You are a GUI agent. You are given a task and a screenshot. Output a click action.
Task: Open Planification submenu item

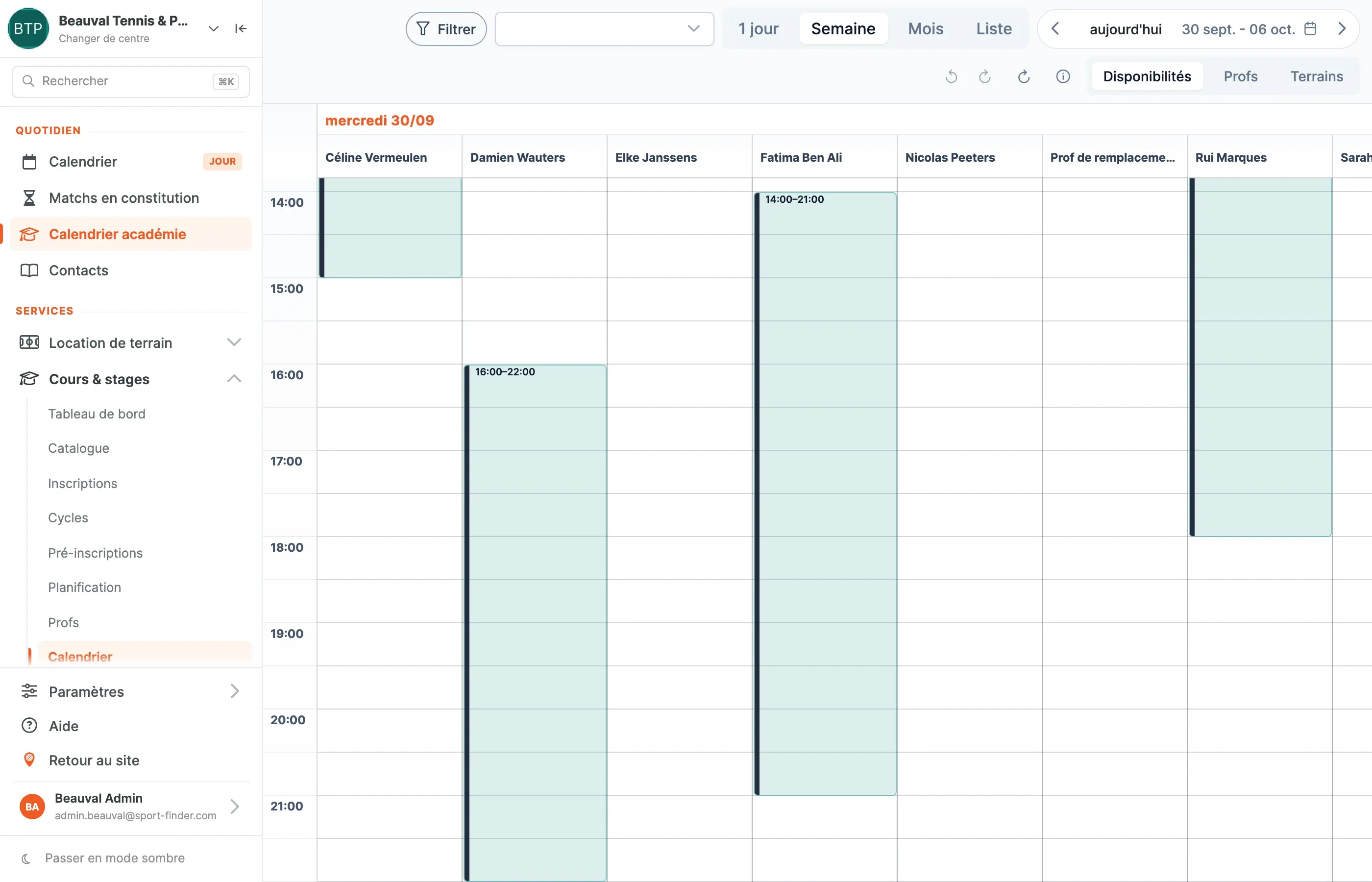click(84, 588)
